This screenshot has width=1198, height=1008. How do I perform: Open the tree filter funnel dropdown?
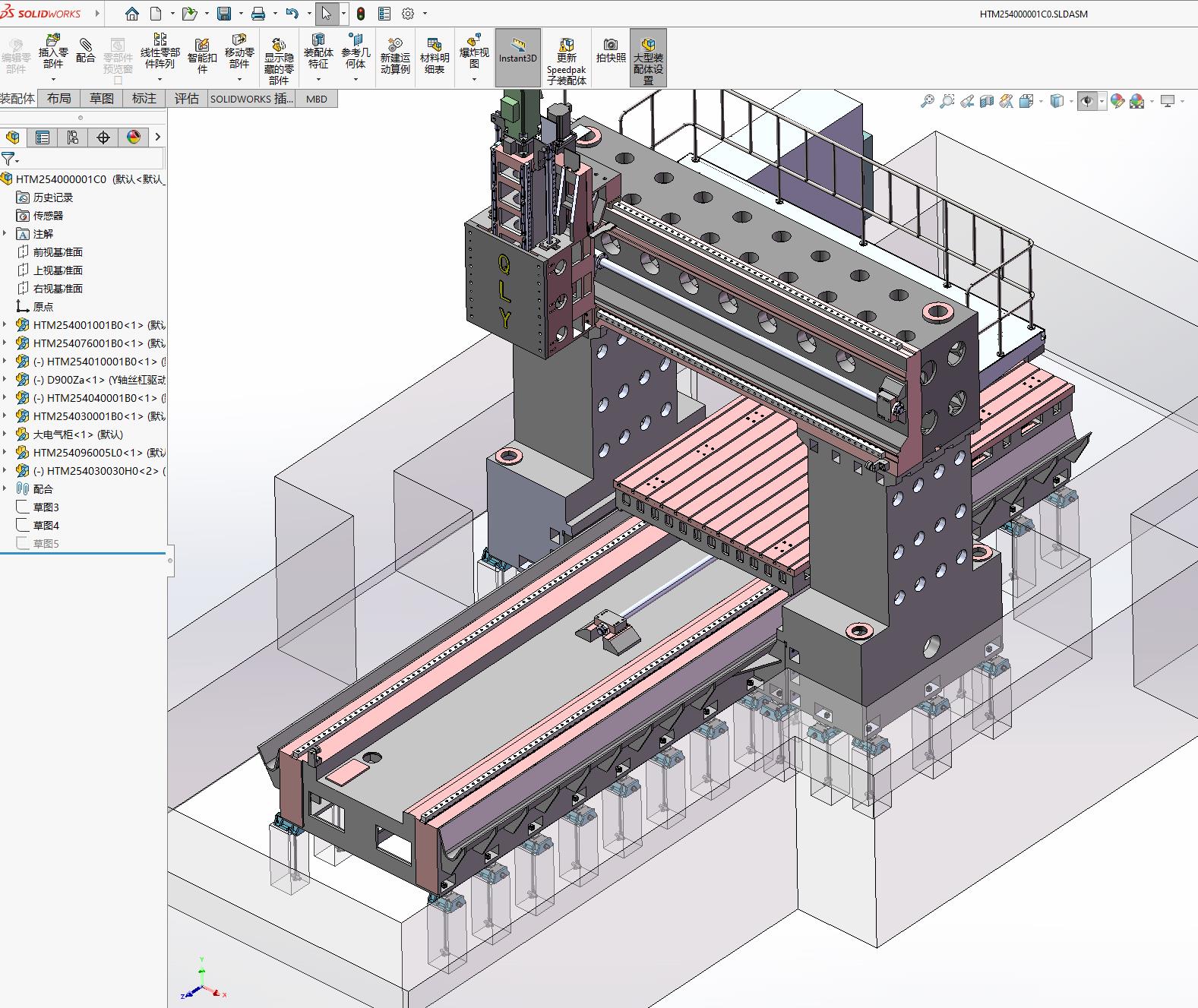tap(10, 159)
